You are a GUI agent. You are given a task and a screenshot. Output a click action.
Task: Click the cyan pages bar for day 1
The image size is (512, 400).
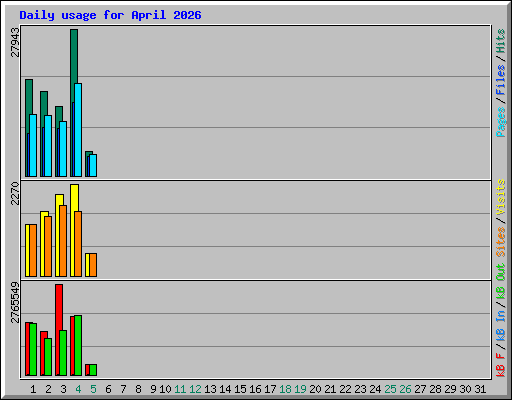point(33,145)
